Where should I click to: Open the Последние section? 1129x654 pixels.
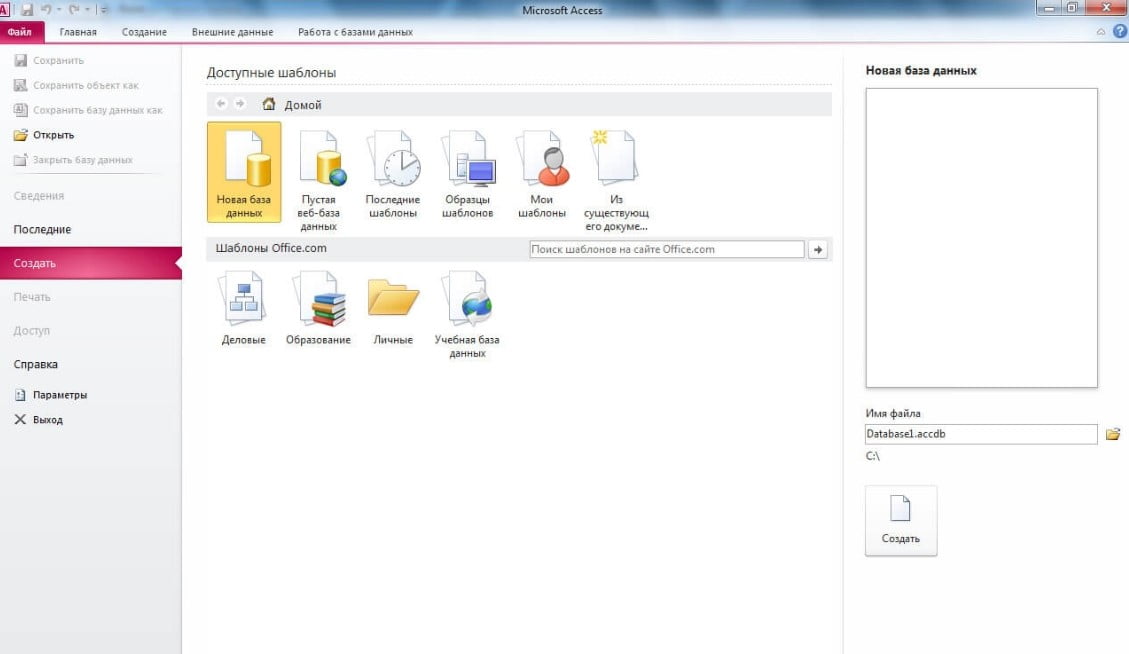click(x=42, y=230)
